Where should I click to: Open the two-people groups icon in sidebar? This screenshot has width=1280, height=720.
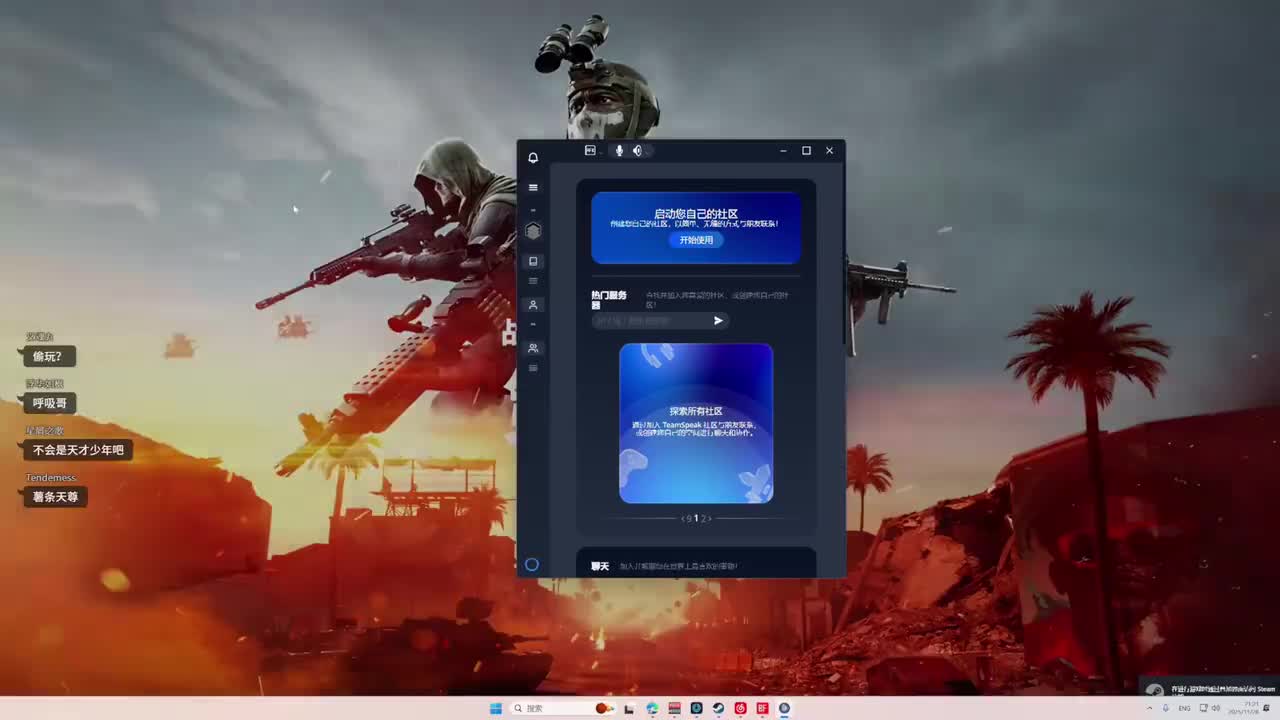click(x=533, y=347)
